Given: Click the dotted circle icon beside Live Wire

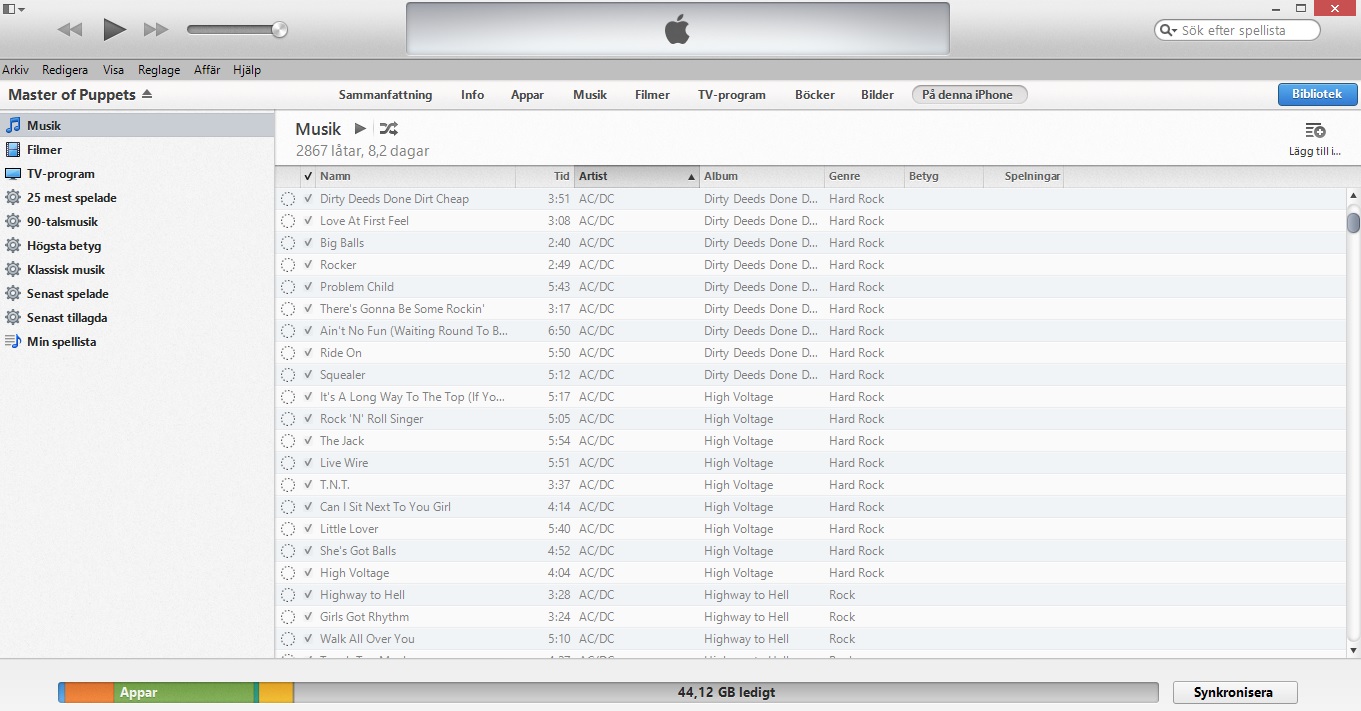Looking at the screenshot, I should 288,463.
